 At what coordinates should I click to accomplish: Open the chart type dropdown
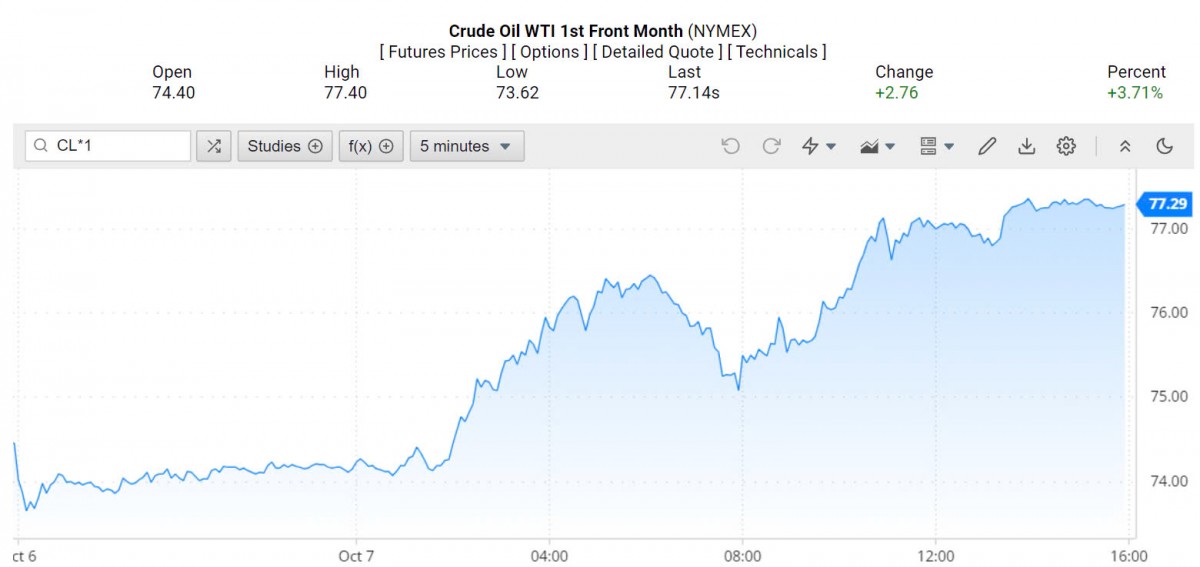click(877, 146)
